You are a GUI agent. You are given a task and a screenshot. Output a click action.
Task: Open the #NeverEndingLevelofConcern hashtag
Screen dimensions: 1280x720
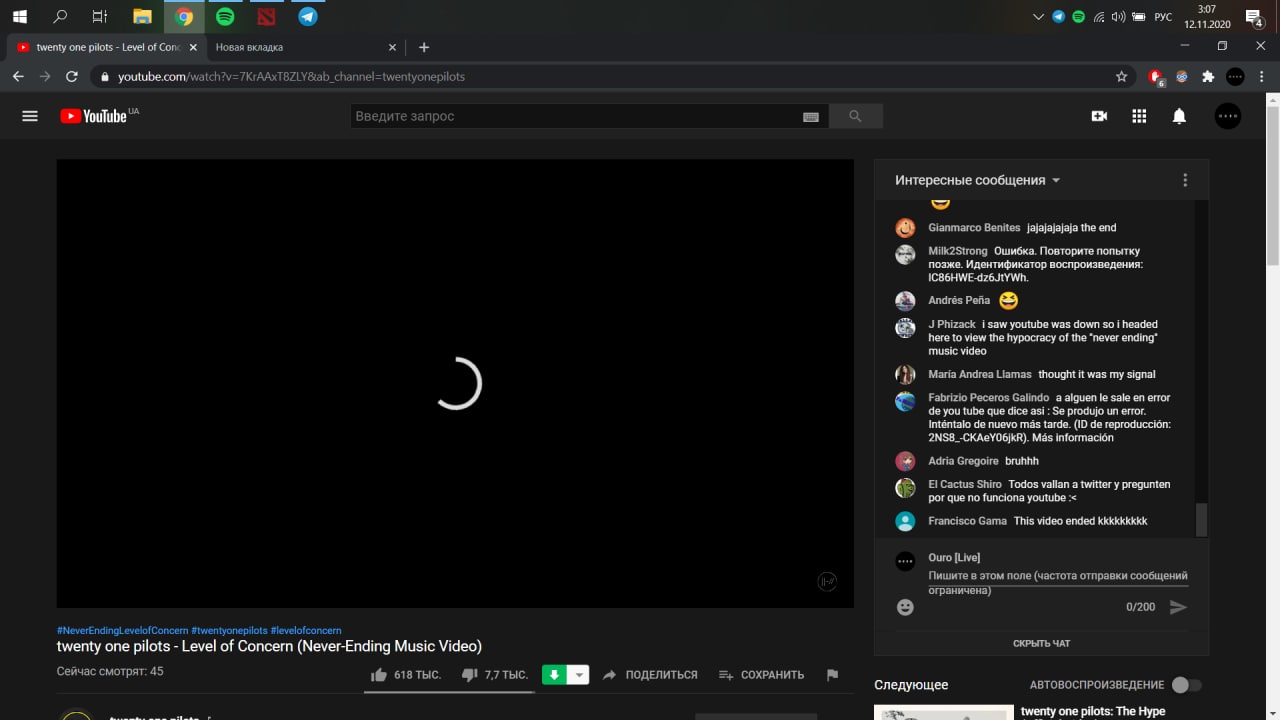point(122,631)
